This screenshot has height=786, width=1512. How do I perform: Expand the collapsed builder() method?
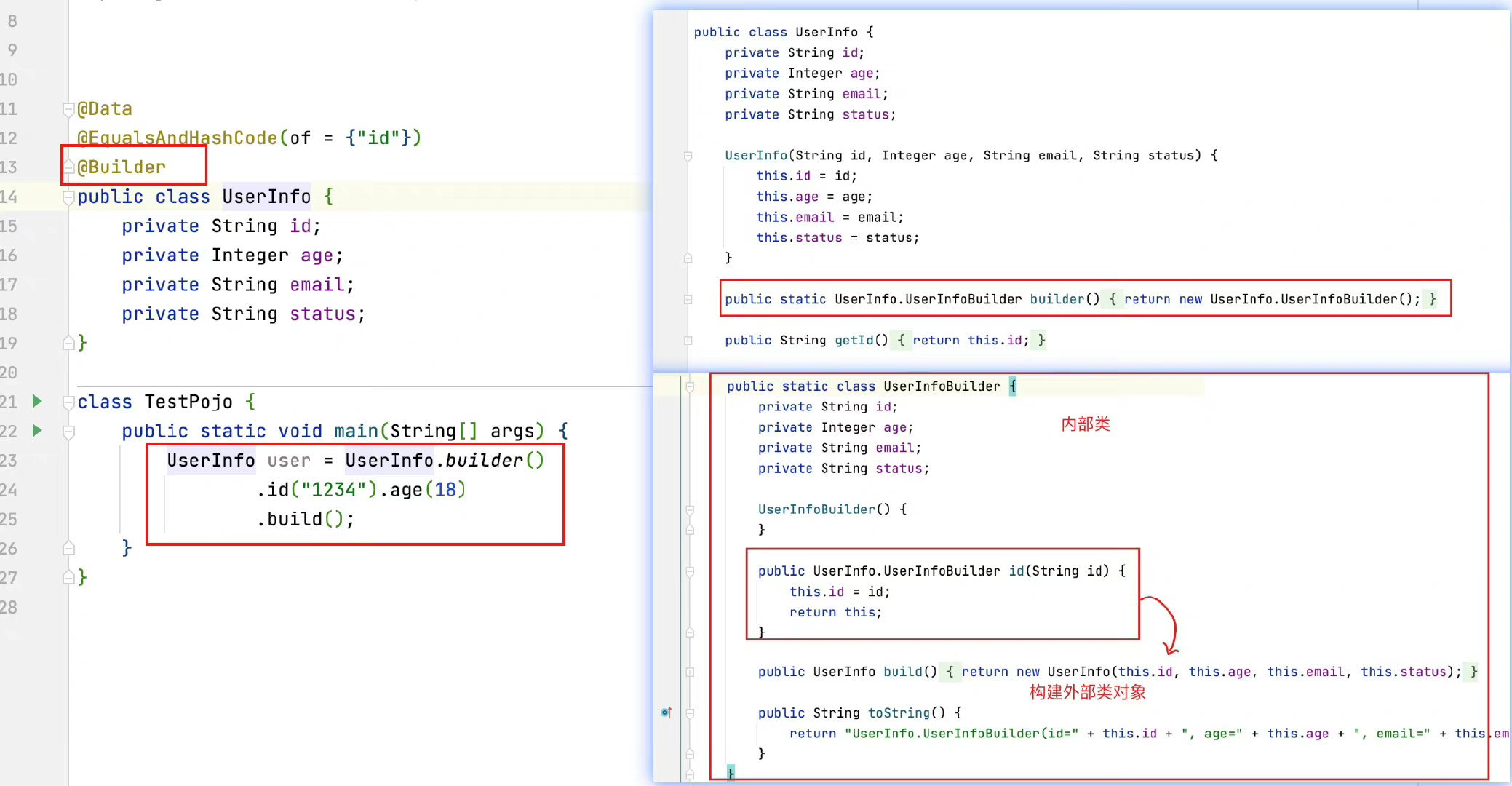[688, 299]
